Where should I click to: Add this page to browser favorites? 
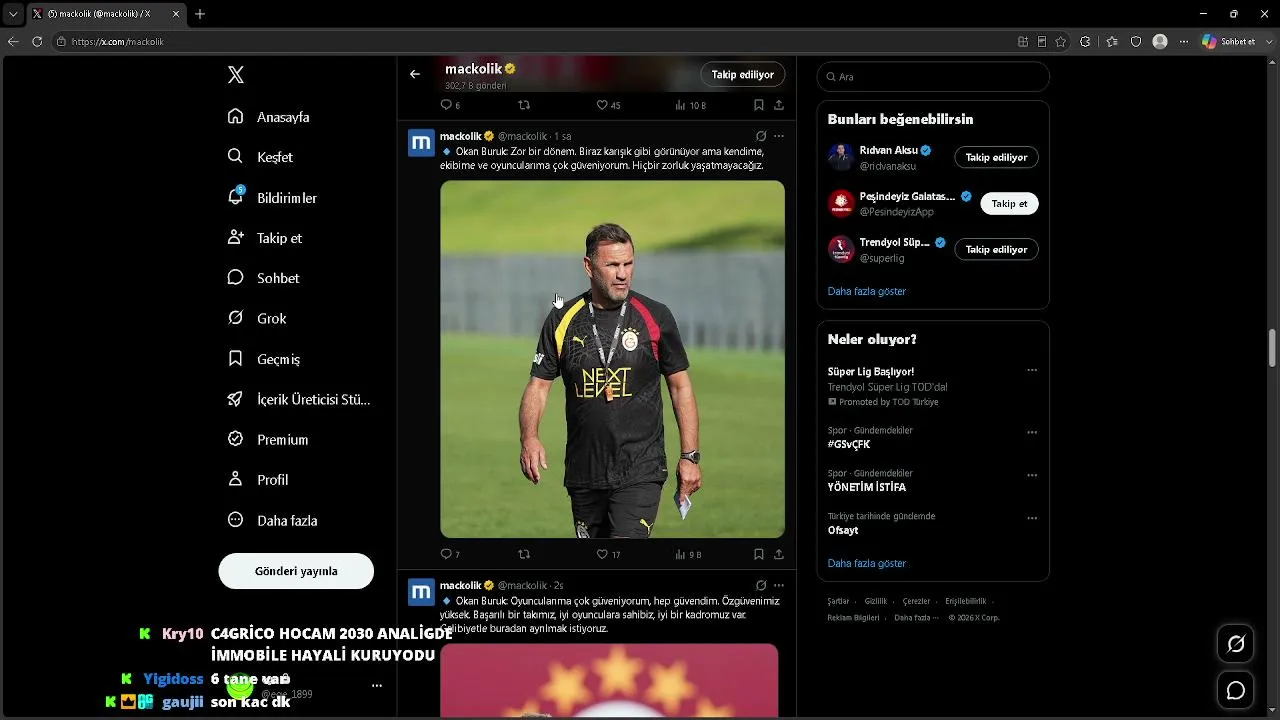point(1060,41)
